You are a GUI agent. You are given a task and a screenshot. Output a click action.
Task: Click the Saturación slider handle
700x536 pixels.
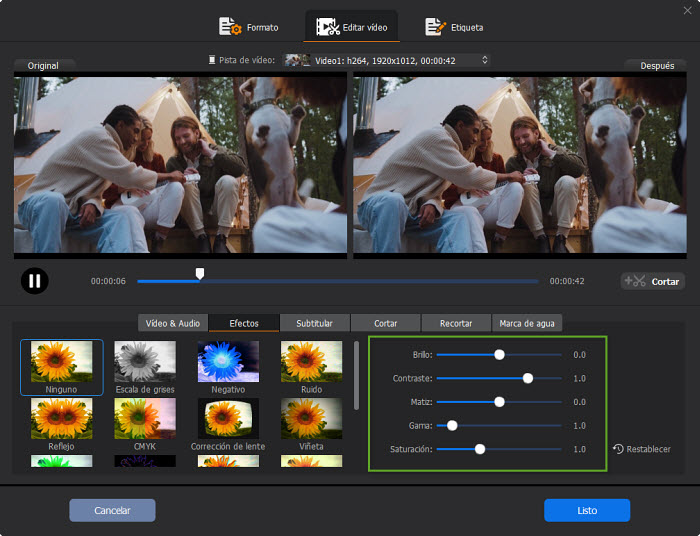[x=480, y=449]
